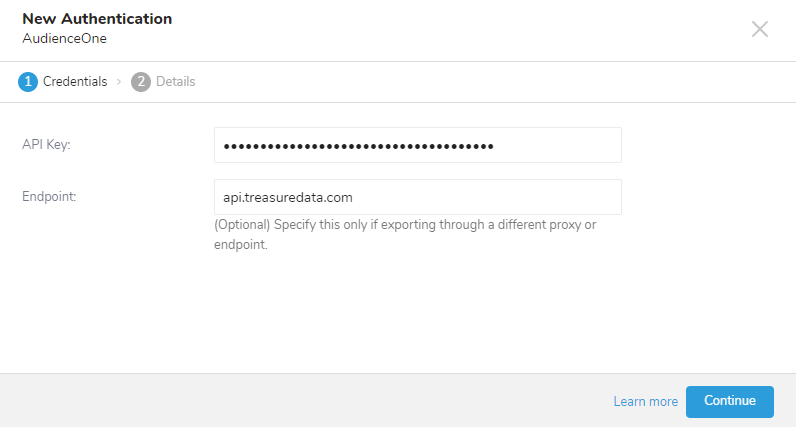The image size is (796, 427).
Task: Click the api.treasuredata.com endpoint value
Action: 288,197
